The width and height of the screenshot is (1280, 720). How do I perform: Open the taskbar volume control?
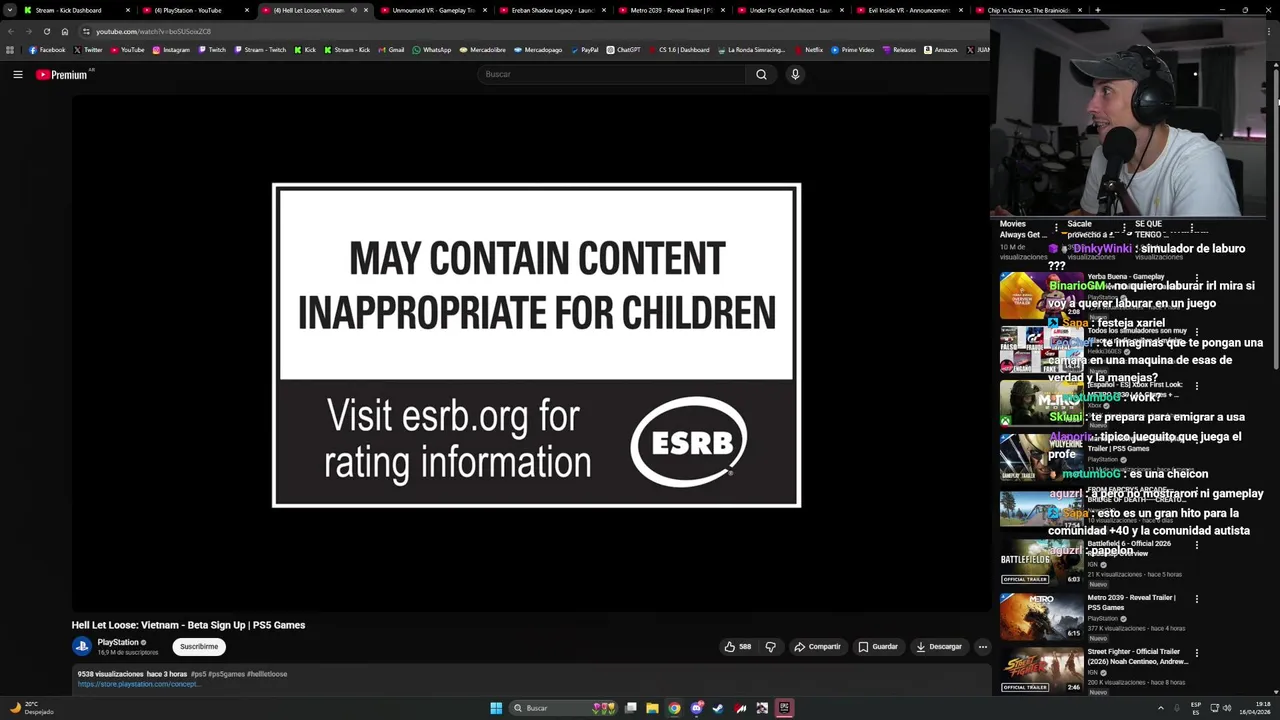pos(1227,708)
